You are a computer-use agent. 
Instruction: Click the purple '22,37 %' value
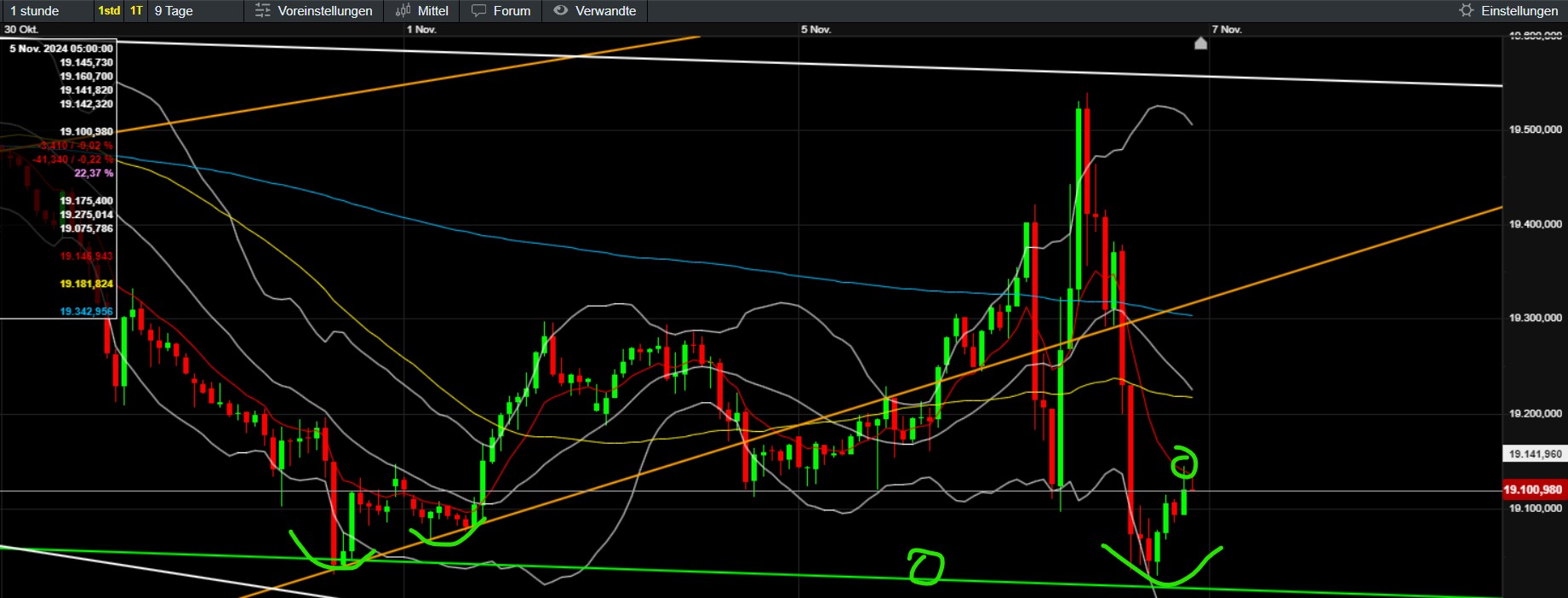pos(94,173)
